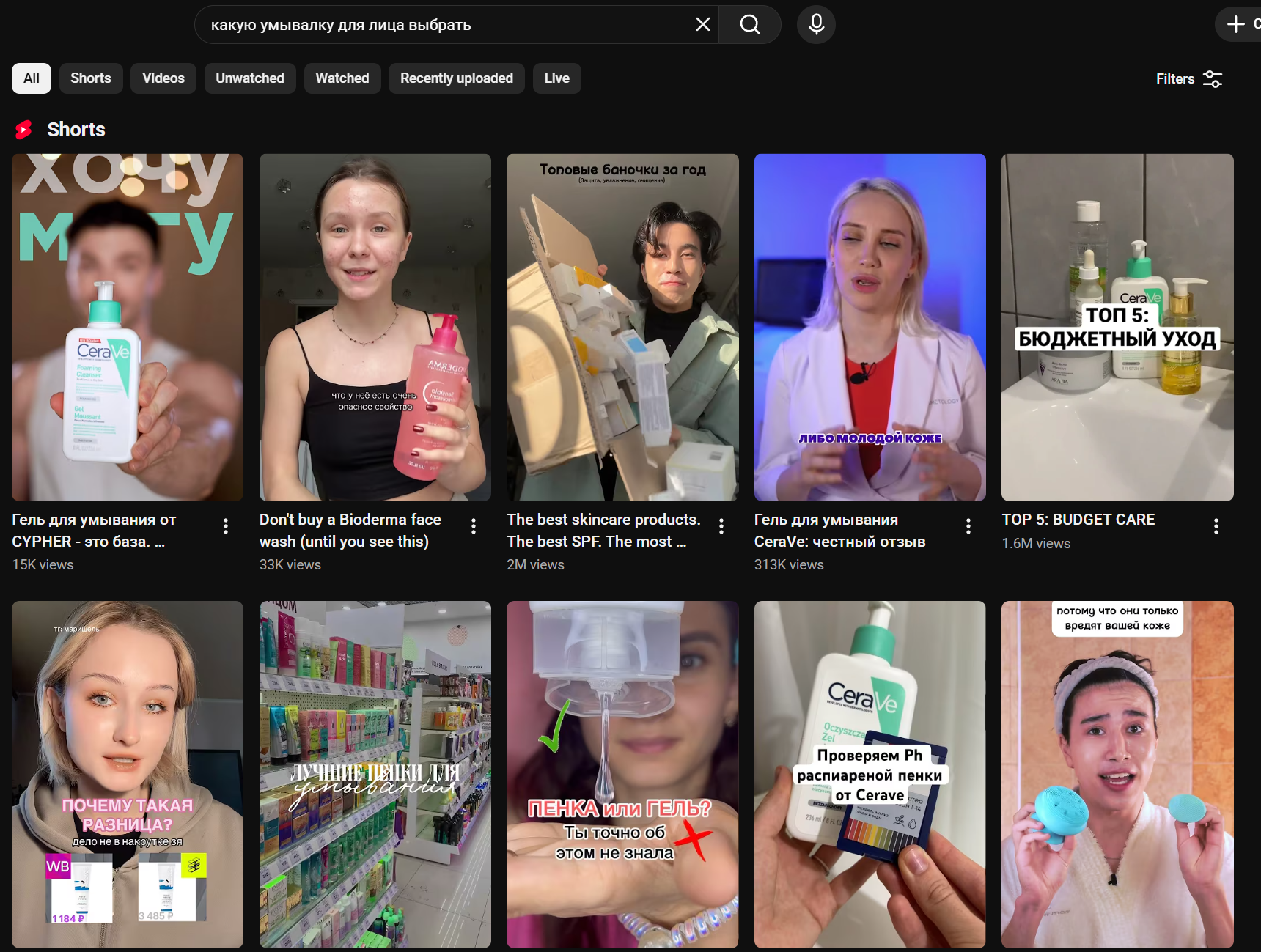Click the plus create icon

tap(1236, 24)
